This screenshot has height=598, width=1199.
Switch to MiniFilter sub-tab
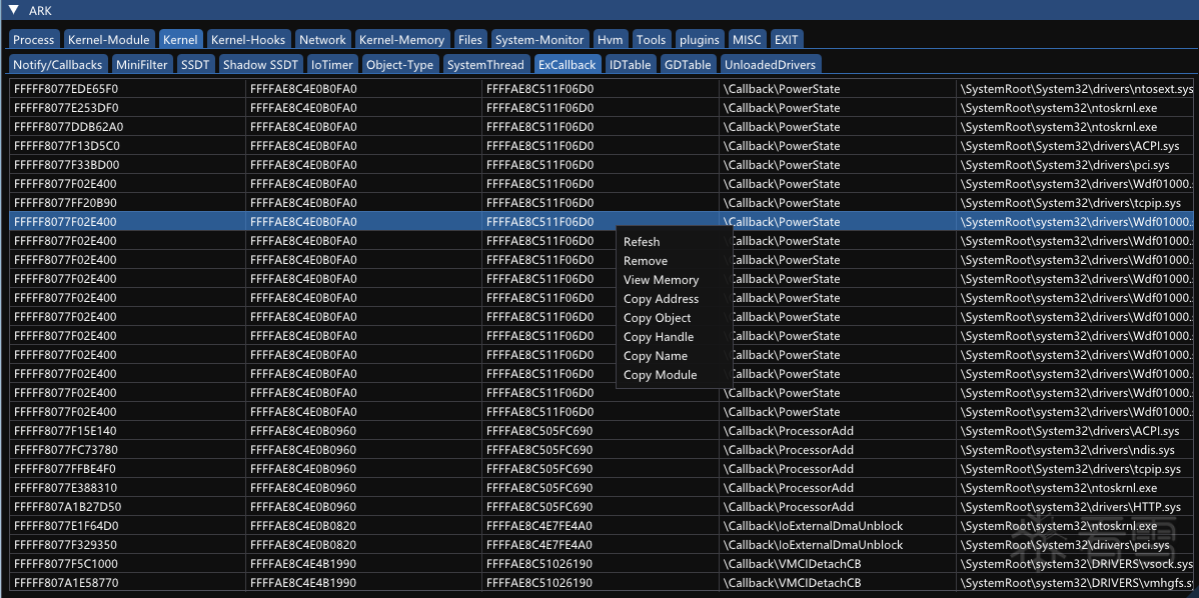click(x=141, y=65)
